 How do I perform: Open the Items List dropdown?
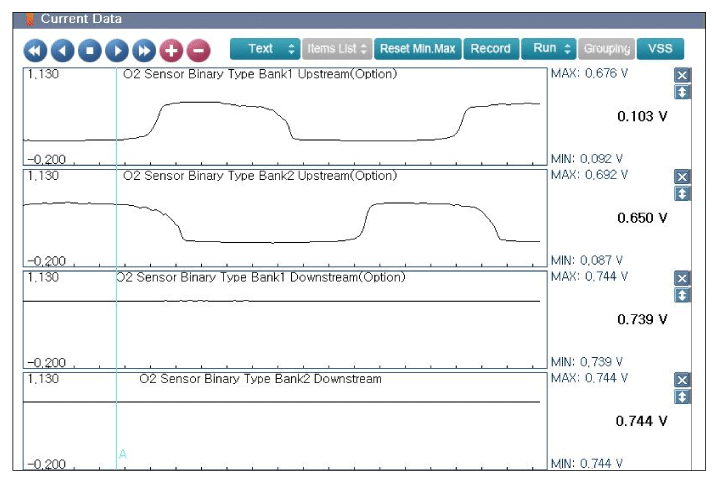pos(337,49)
